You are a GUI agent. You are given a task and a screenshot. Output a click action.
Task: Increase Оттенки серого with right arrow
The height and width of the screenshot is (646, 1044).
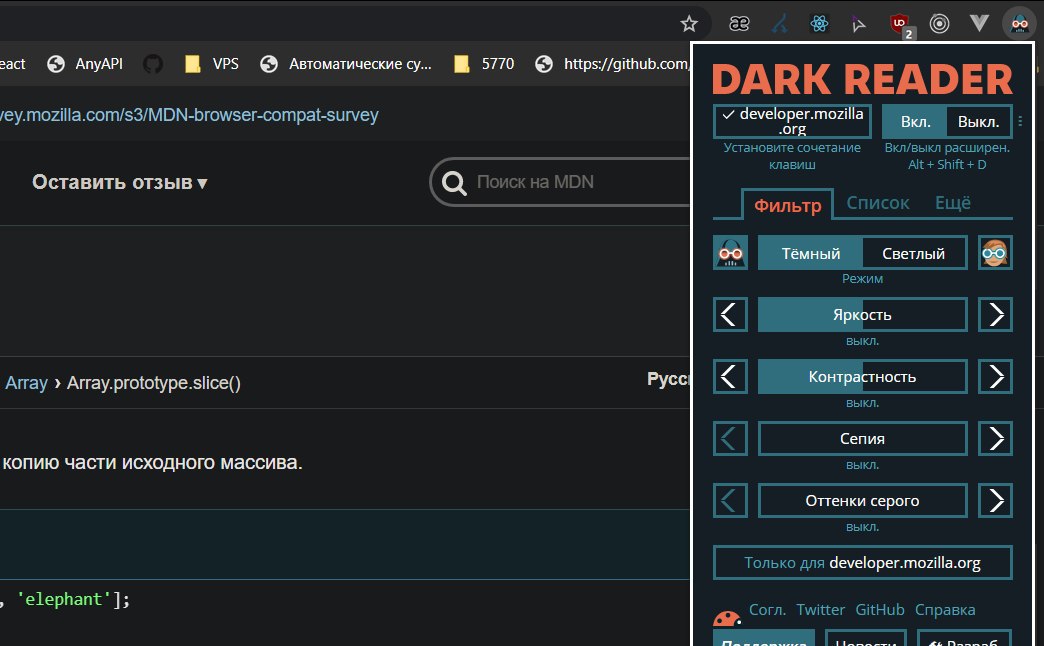pyautogui.click(x=995, y=500)
